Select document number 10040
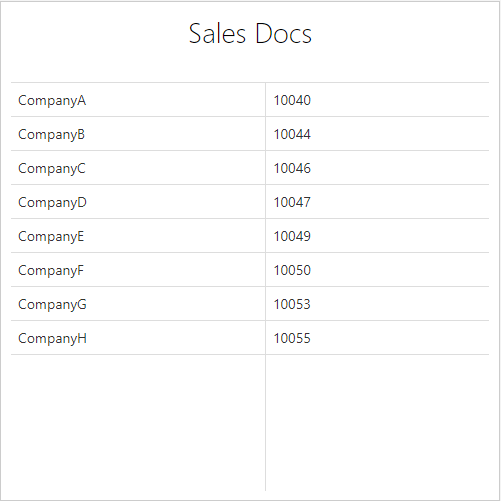This screenshot has height=501, width=501. 292,100
